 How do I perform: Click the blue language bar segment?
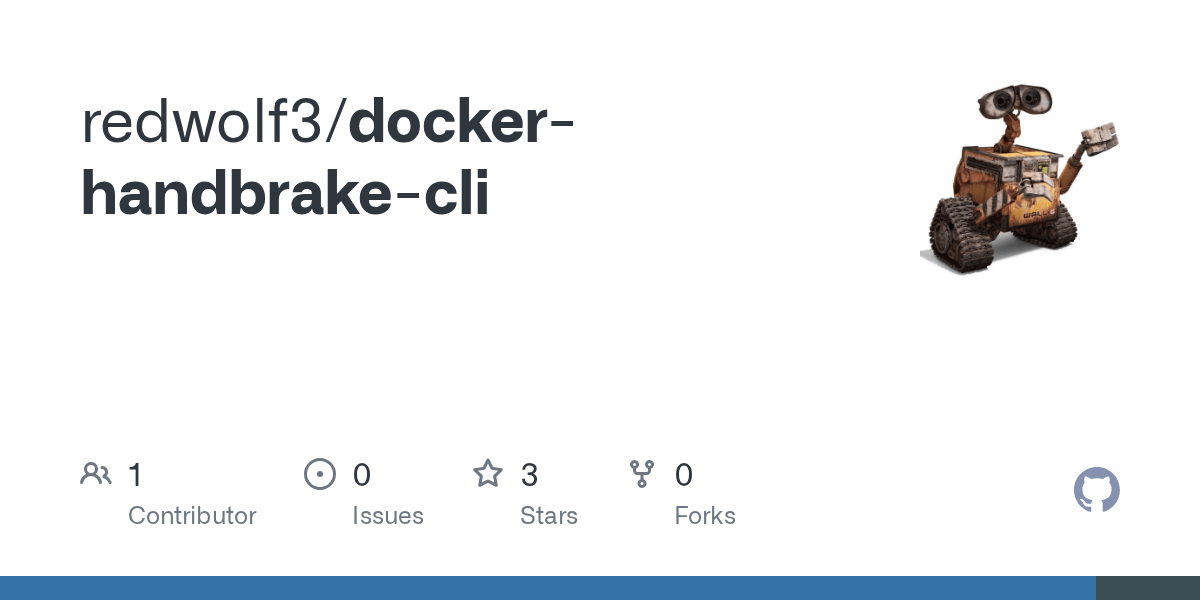click(x=548, y=588)
